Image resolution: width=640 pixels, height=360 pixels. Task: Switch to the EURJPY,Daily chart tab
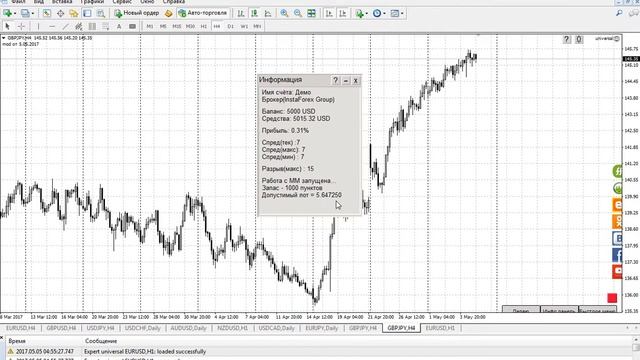point(322,328)
